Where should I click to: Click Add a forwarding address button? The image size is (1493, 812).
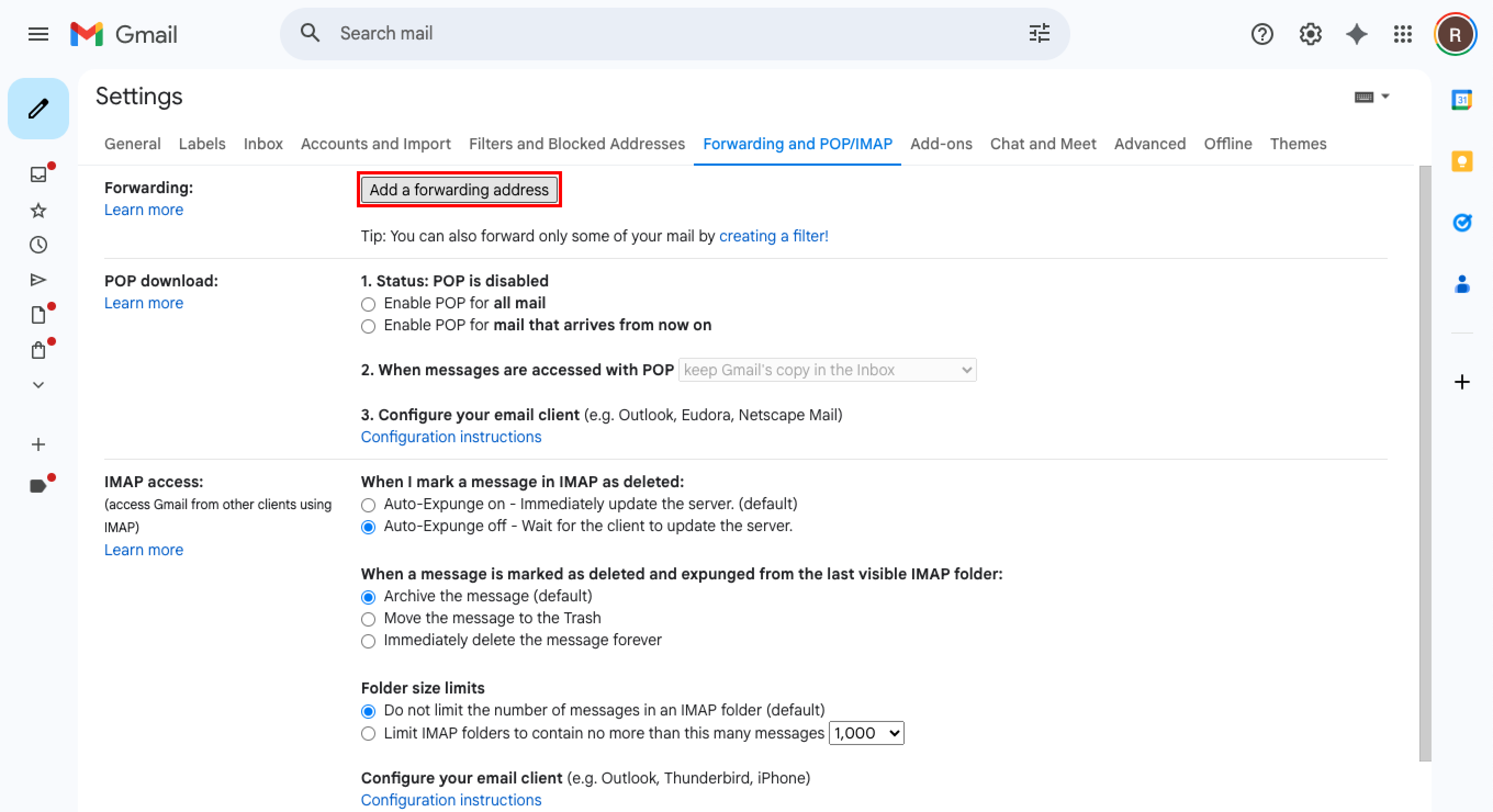click(458, 190)
